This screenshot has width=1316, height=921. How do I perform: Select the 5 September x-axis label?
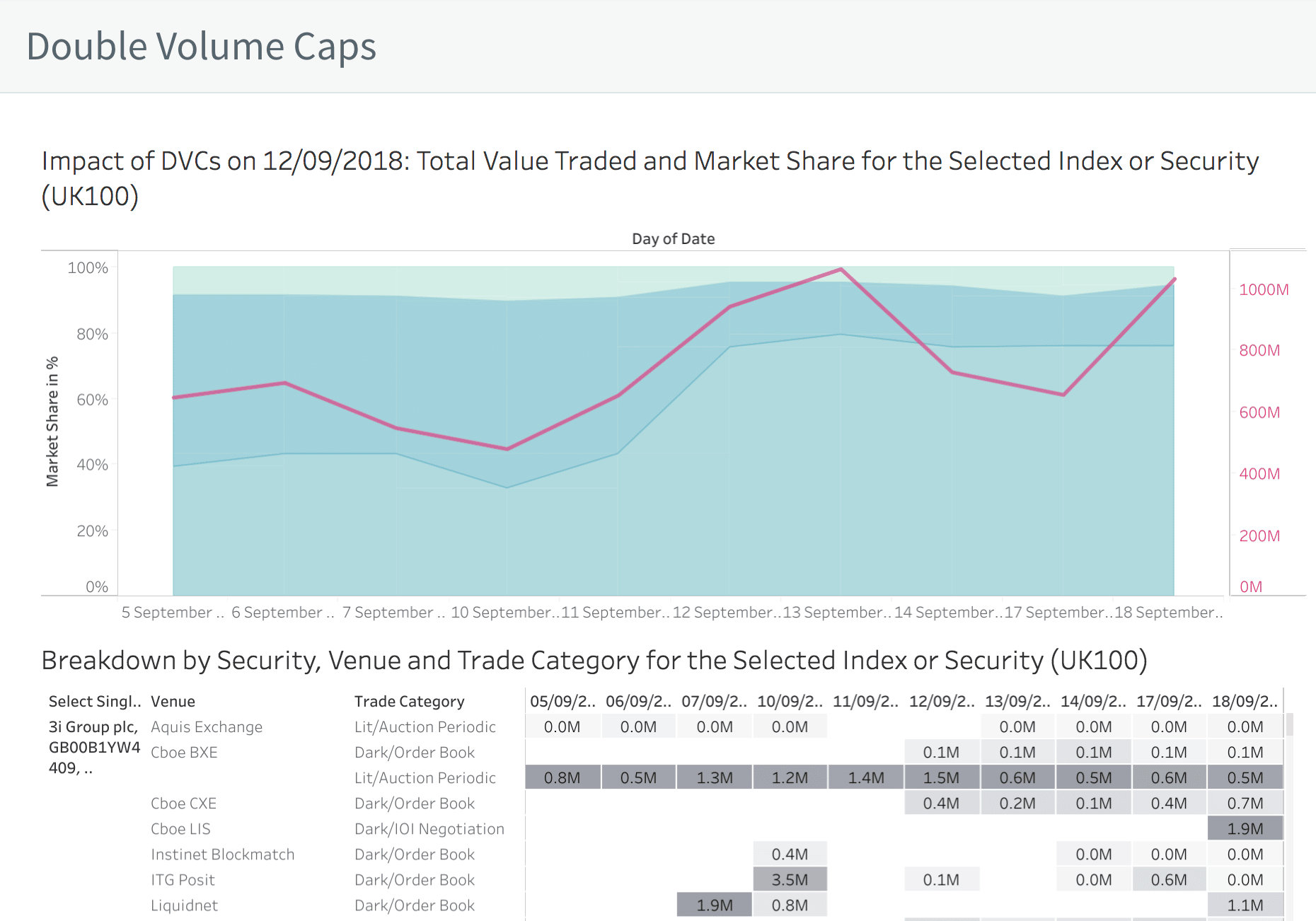click(x=172, y=613)
